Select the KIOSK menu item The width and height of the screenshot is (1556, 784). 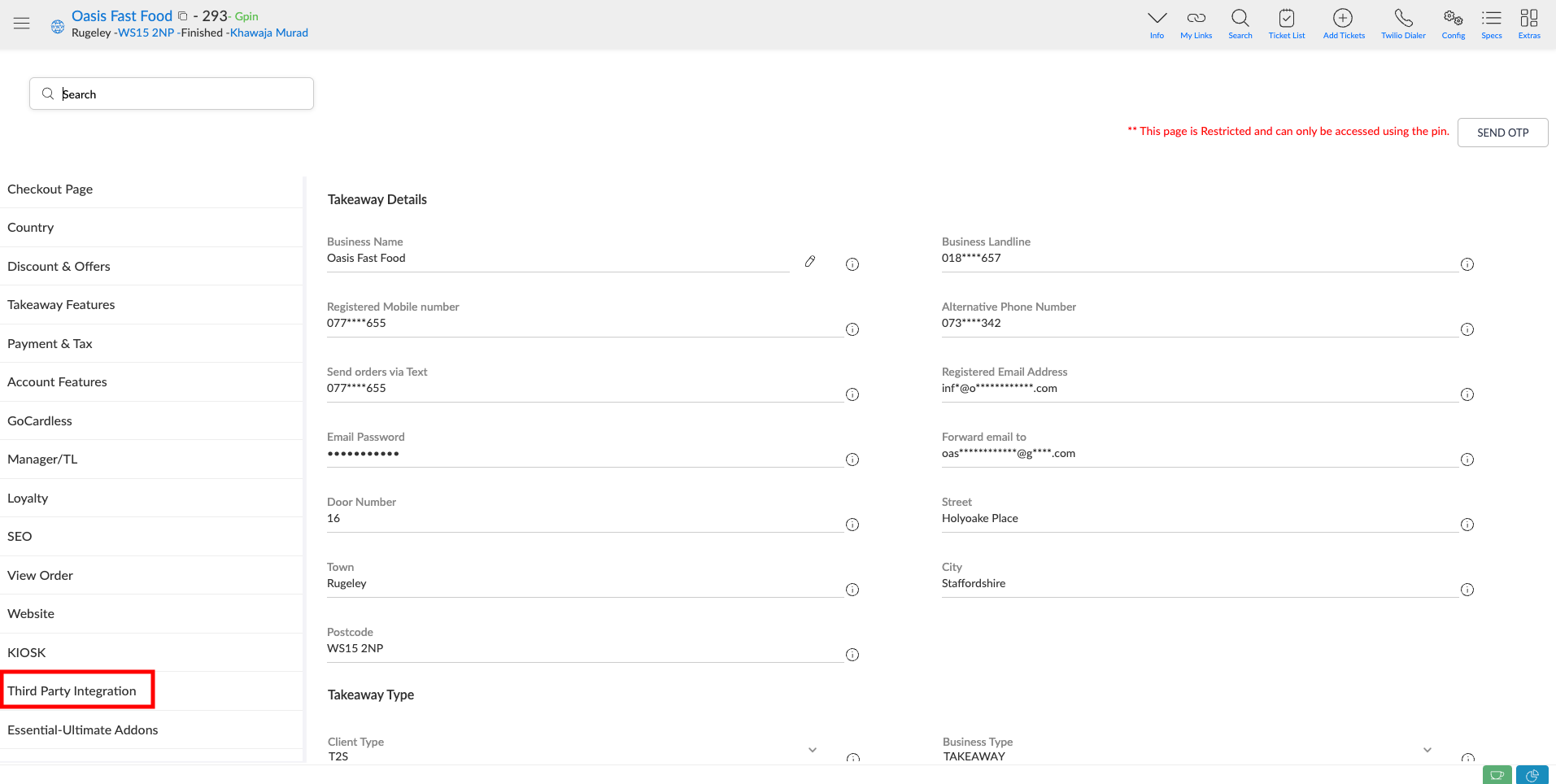[151, 653]
